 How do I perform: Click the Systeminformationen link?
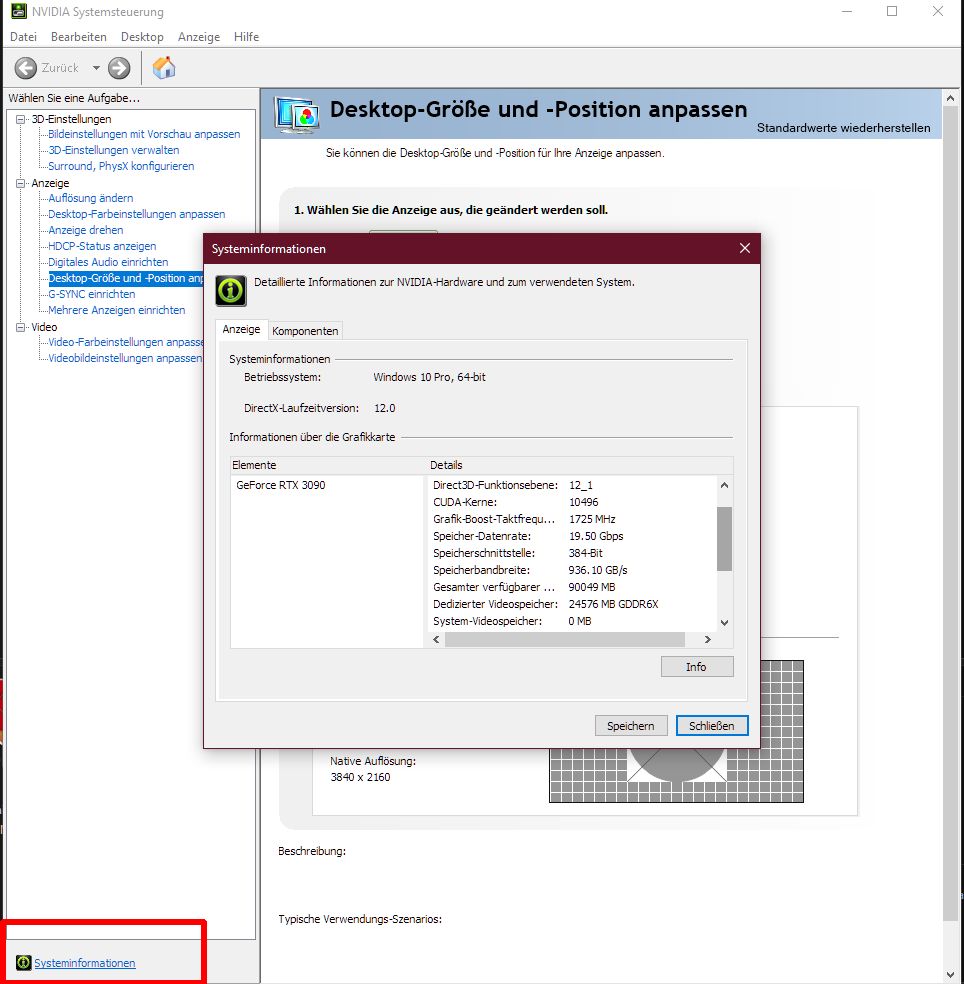tap(85, 963)
